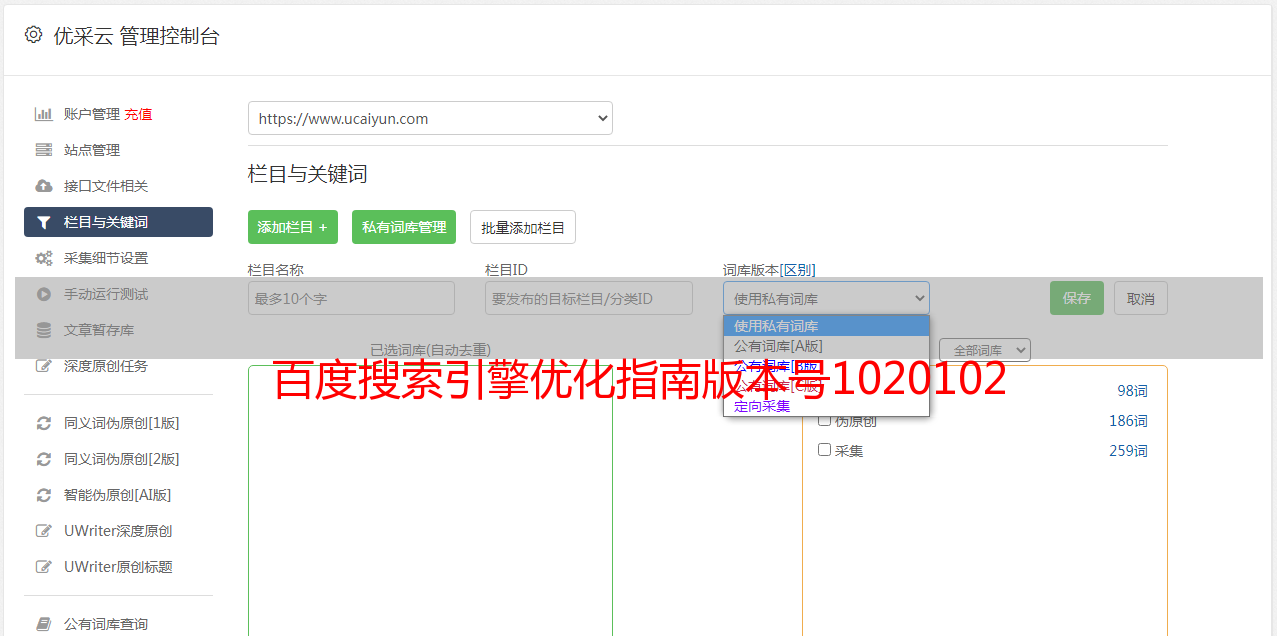Collapse the 词库版本 select box
Image resolution: width=1277 pixels, height=636 pixels.
coord(826,298)
